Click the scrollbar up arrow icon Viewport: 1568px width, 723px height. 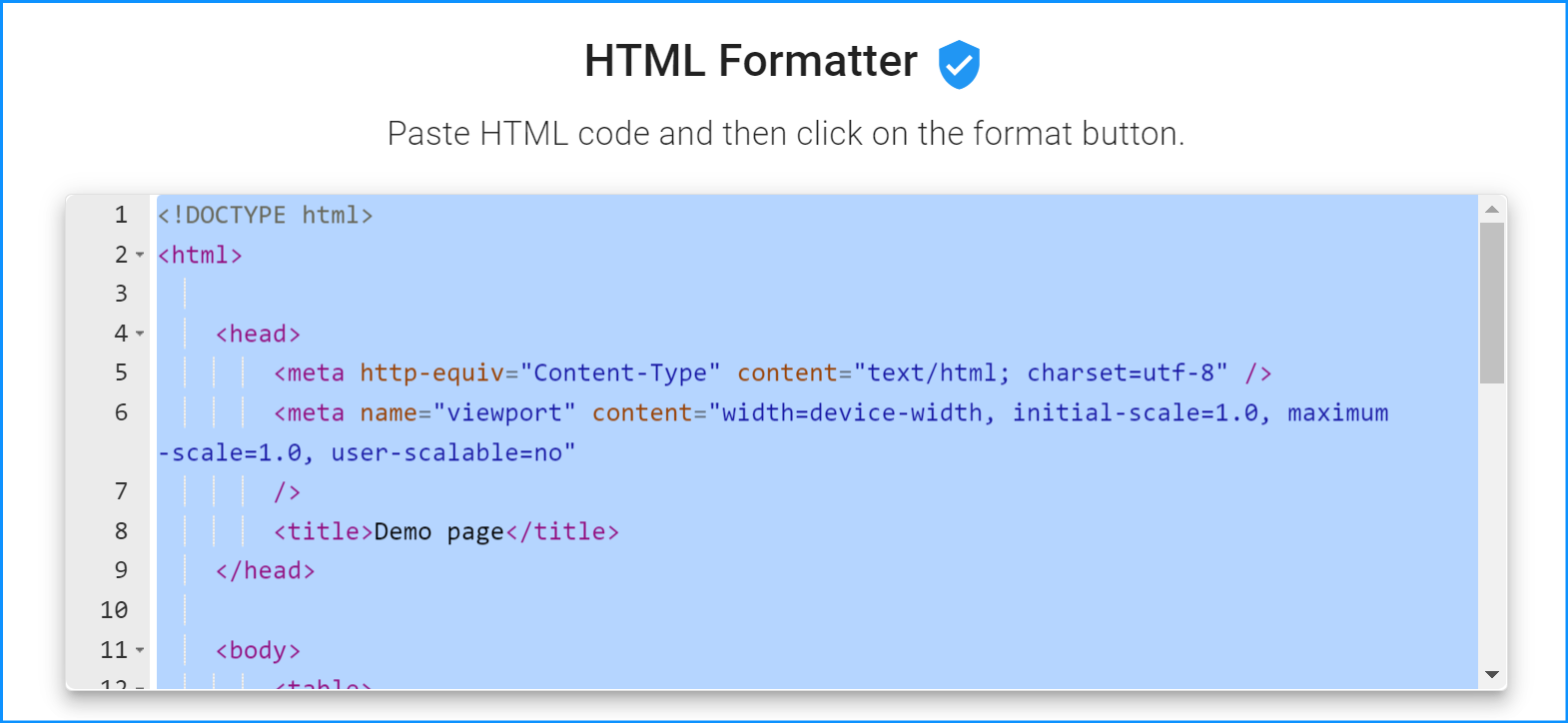point(1492,208)
